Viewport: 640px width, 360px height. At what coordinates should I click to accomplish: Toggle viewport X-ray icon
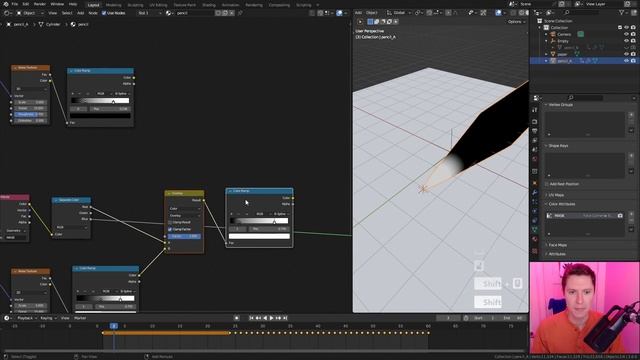(513, 13)
